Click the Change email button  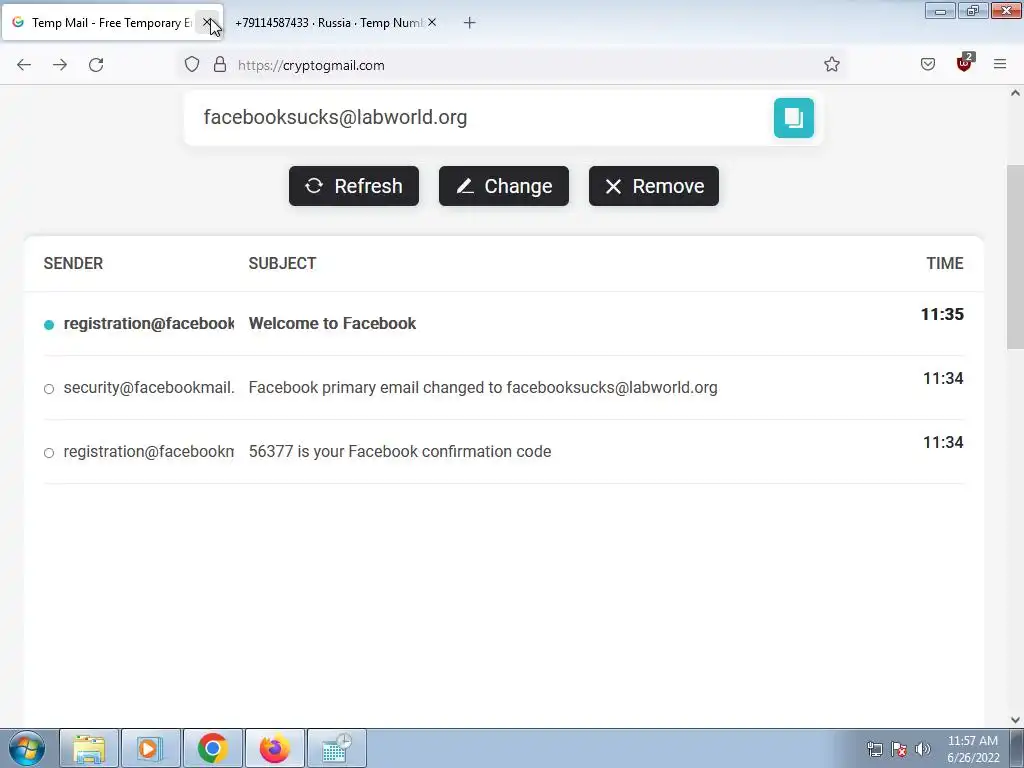504,186
